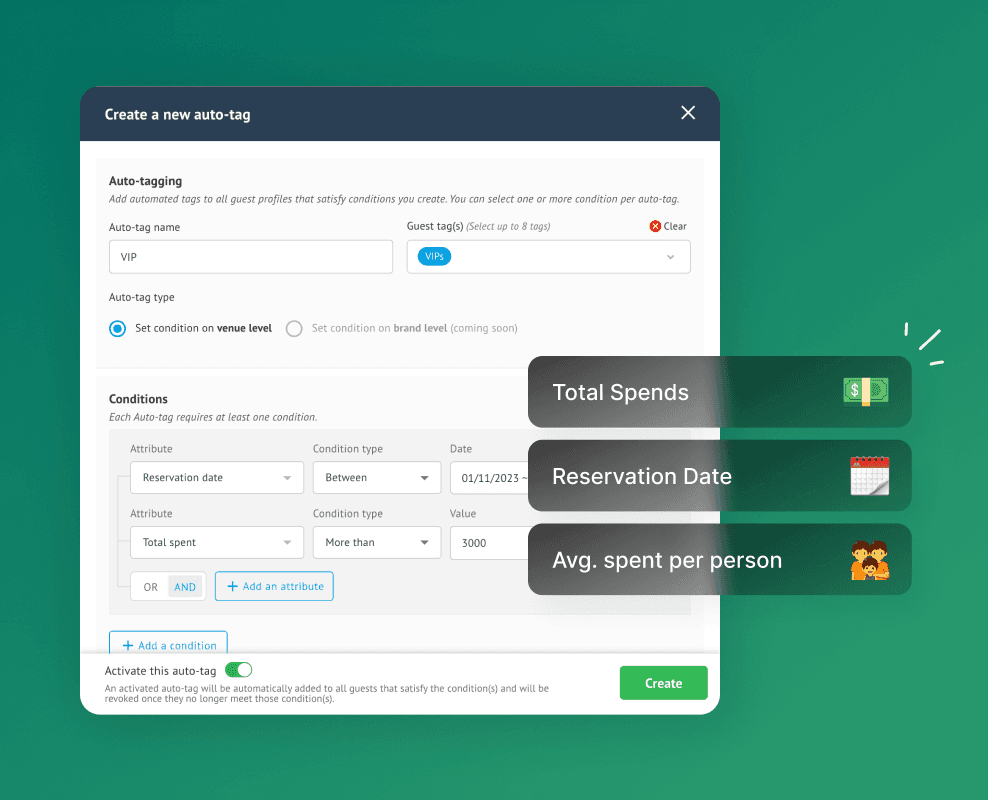This screenshot has height=800, width=988.
Task: Close the Create a new auto-tag dialog
Action: pos(688,113)
